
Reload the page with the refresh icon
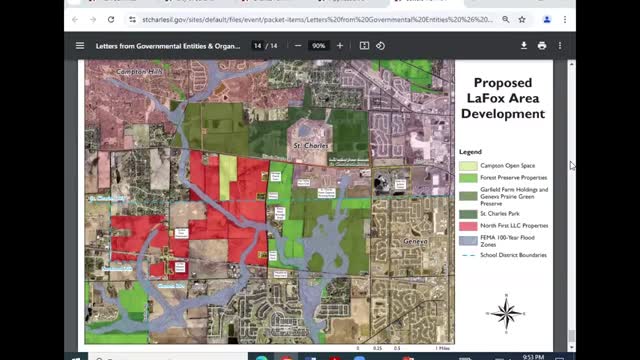(x=111, y=20)
